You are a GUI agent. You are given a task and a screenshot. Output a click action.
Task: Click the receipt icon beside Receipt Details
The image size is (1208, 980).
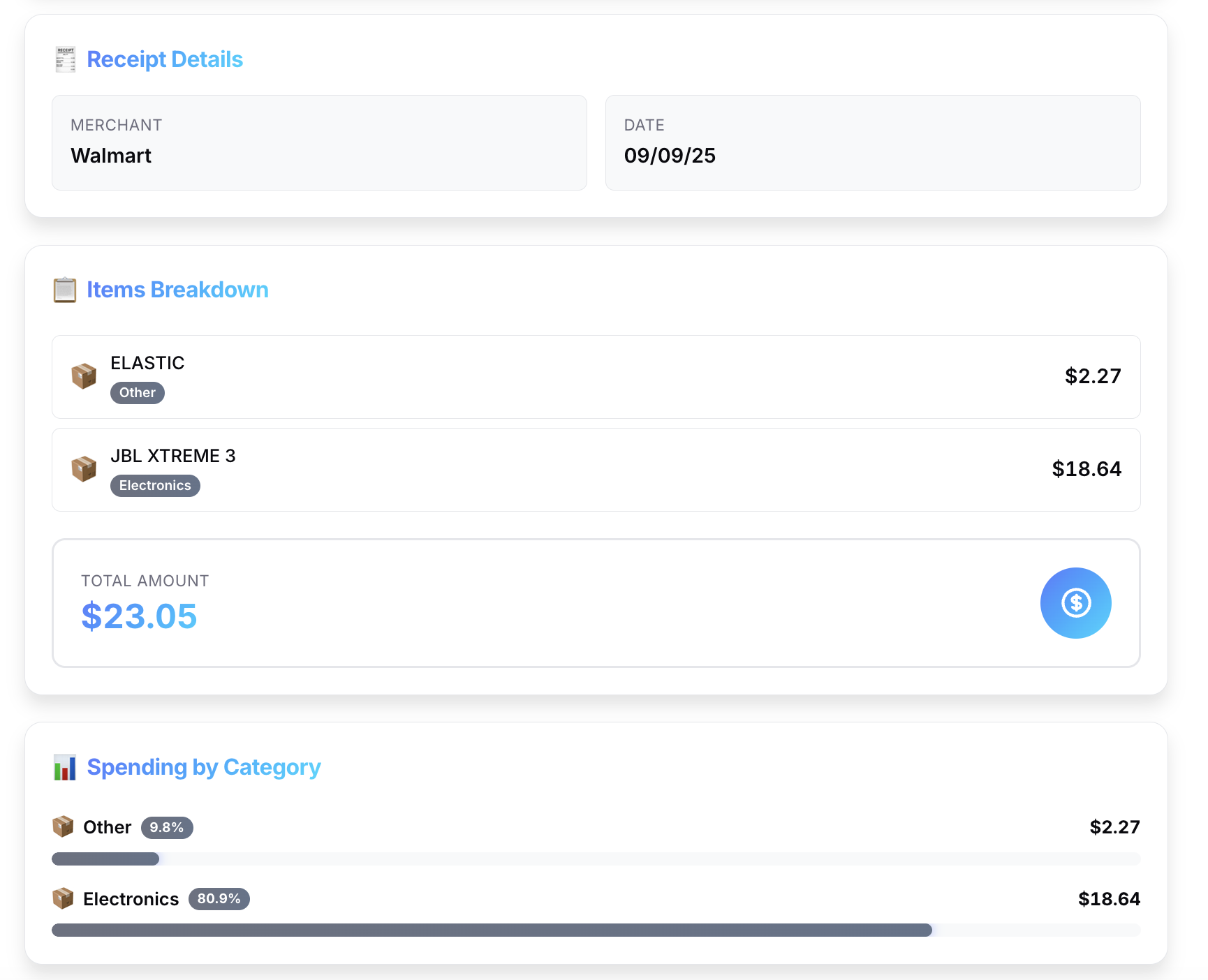65,59
